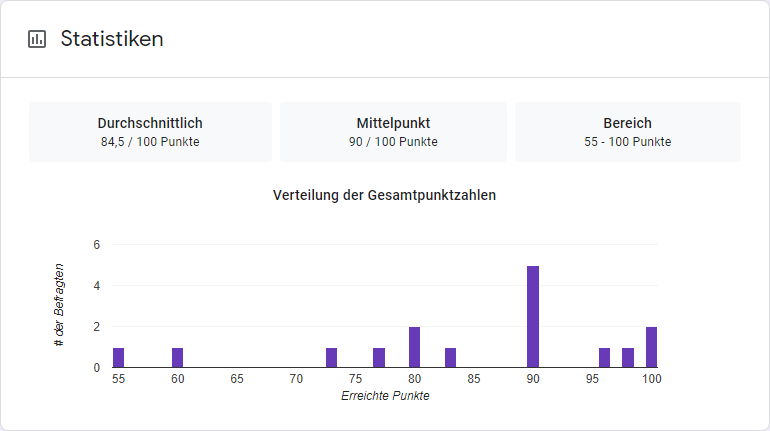Click the x-axis label Erreichte Punkte

point(385,396)
